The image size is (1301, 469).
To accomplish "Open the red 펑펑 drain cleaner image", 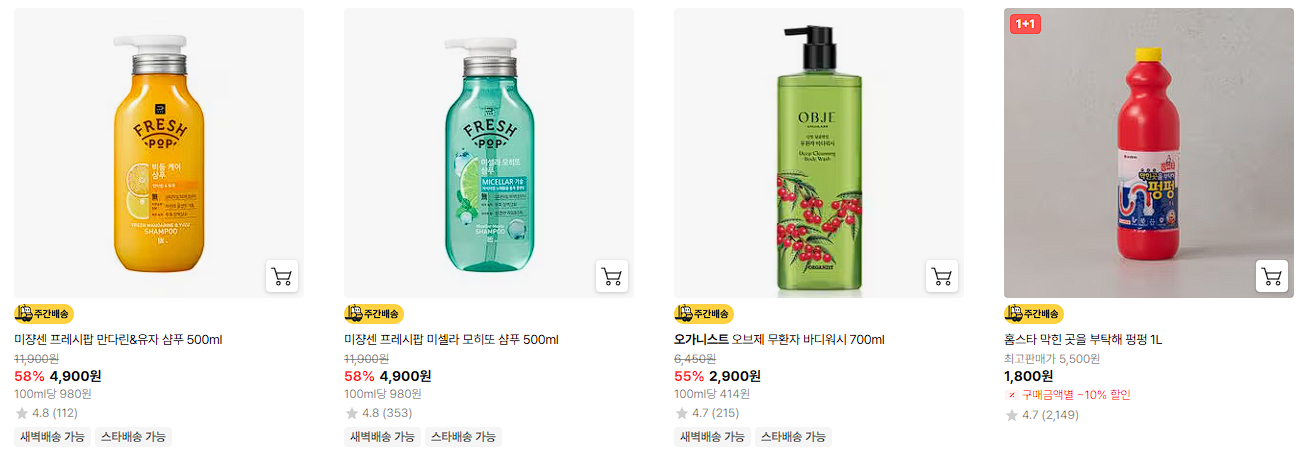I will pyautogui.click(x=1149, y=153).
